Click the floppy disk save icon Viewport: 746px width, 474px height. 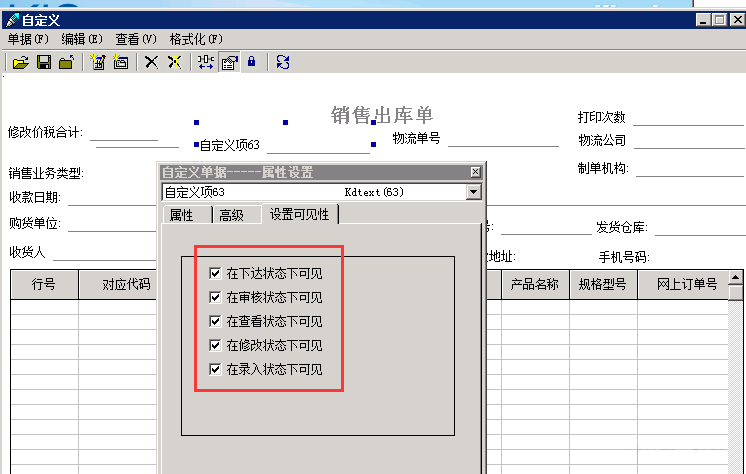click(44, 62)
